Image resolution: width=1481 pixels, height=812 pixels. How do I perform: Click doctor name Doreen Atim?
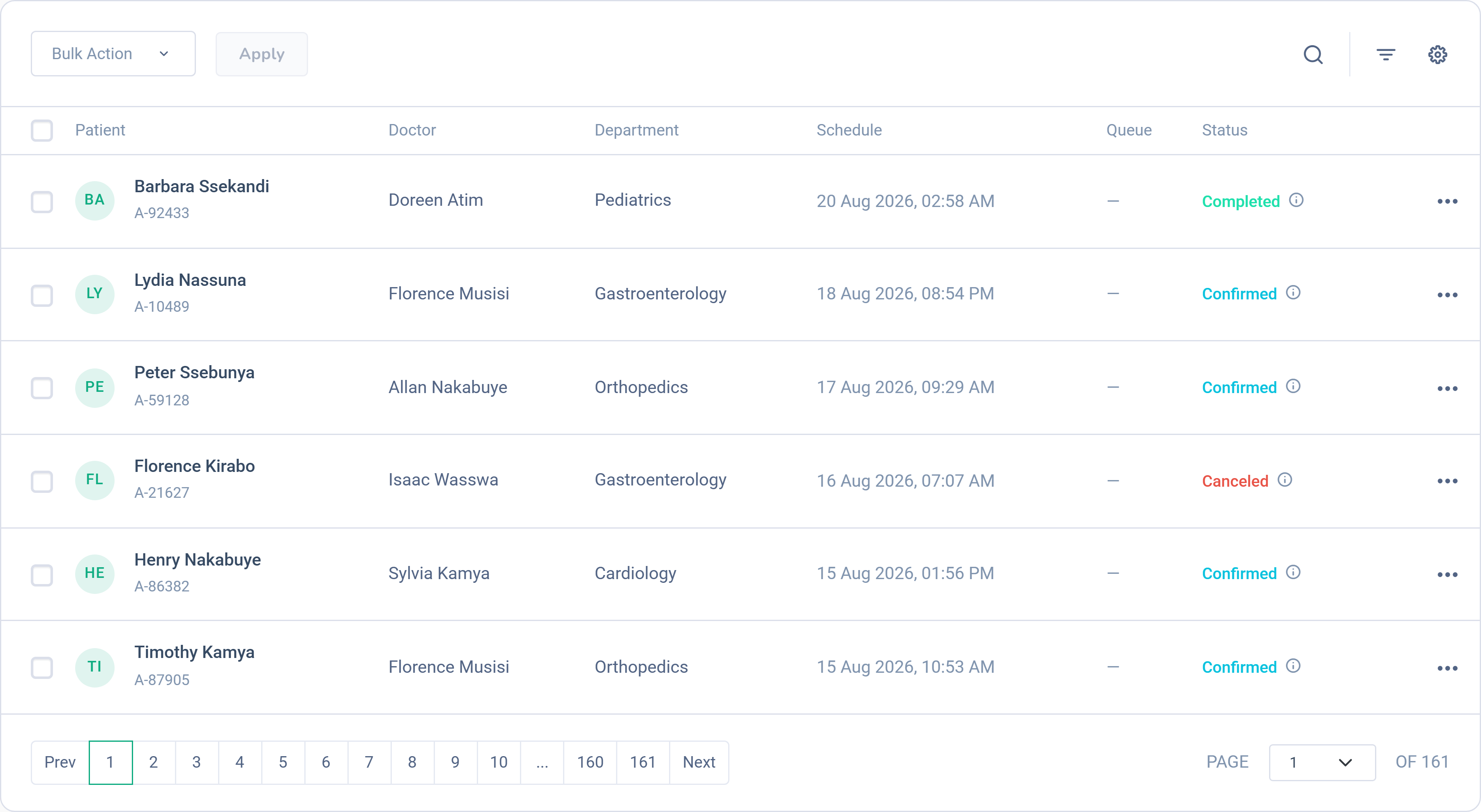[436, 200]
